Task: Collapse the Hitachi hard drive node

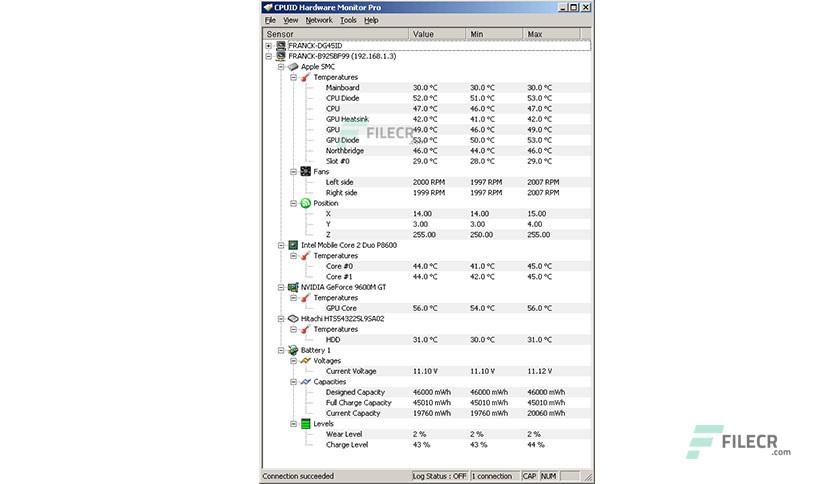Action: [x=281, y=319]
